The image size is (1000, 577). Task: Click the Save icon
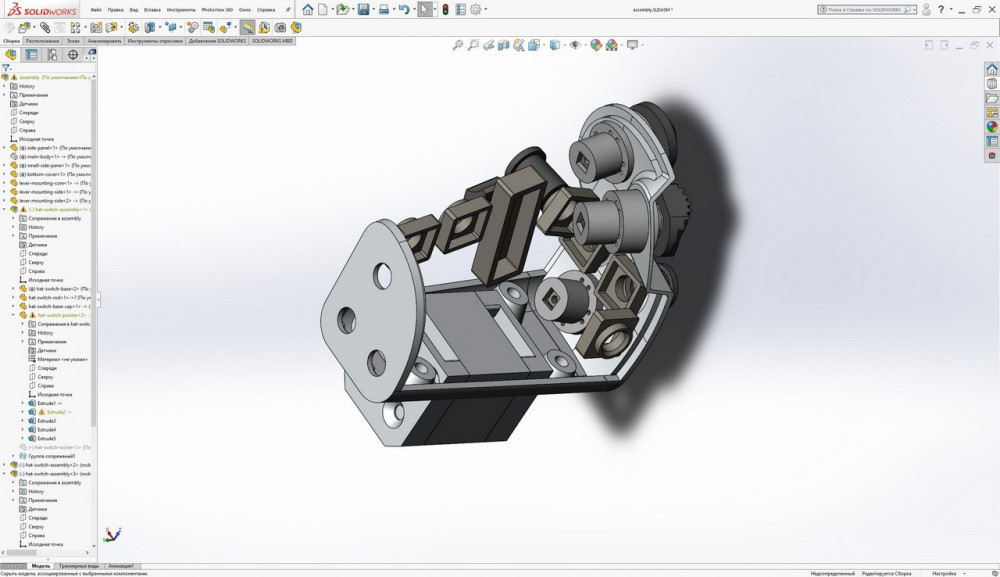click(363, 9)
